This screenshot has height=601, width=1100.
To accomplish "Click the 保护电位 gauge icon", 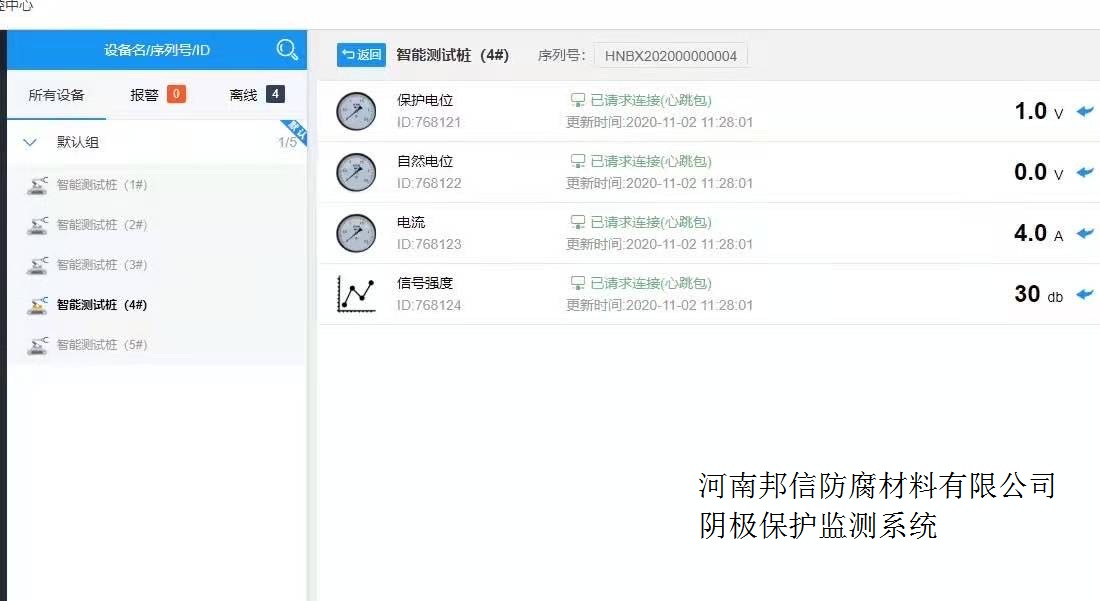I will point(356,111).
